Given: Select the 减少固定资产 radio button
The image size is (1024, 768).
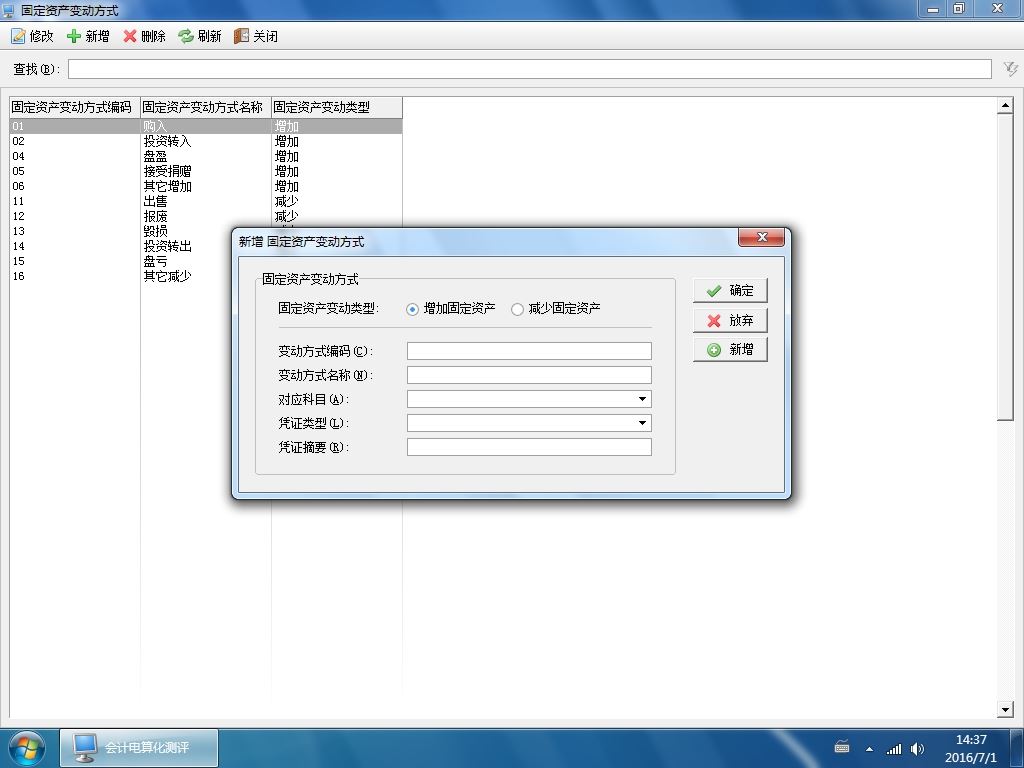Looking at the screenshot, I should [x=517, y=309].
